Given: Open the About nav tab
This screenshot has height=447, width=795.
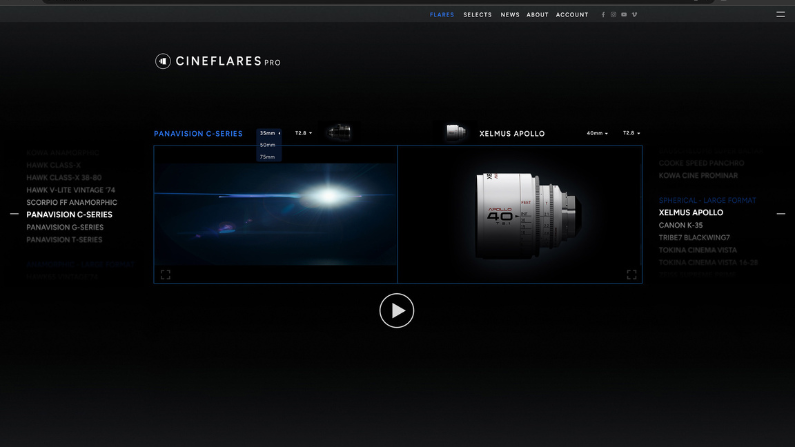Looking at the screenshot, I should pyautogui.click(x=537, y=15).
